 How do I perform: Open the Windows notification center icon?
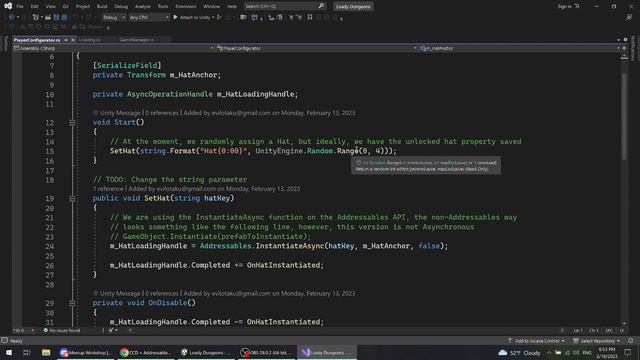tap(628, 352)
